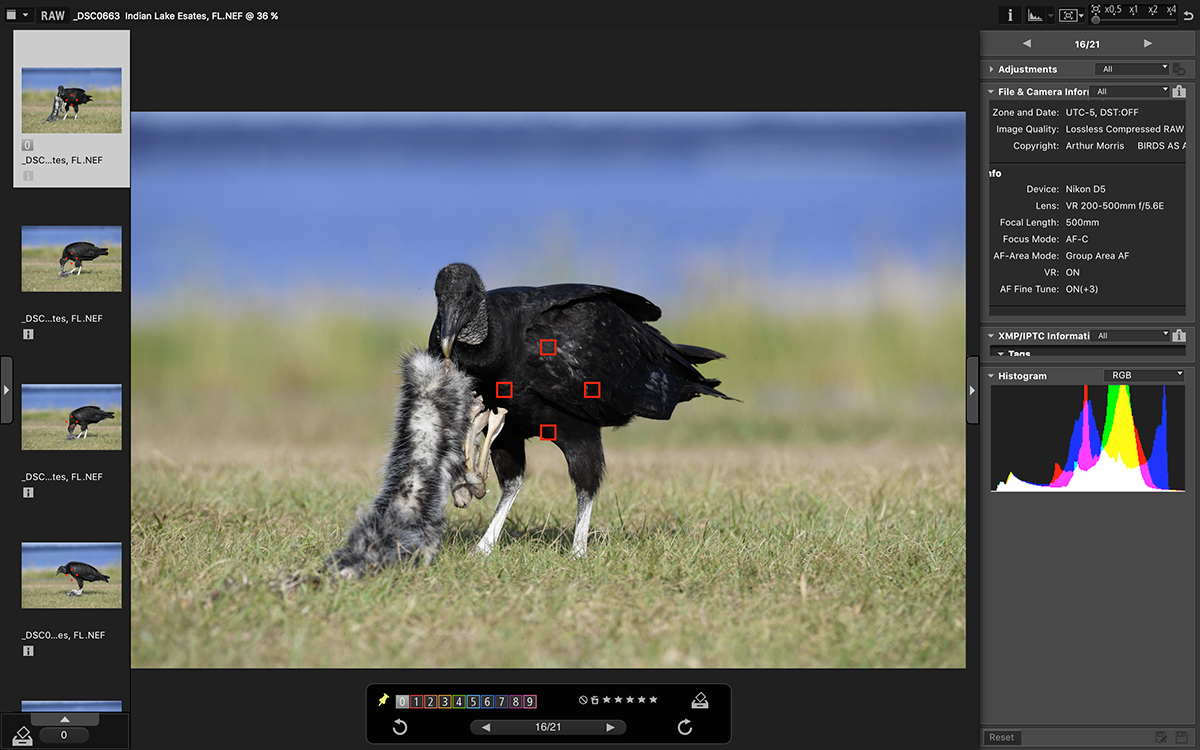Click the 0 label badge on the first thumbnail
Viewport: 1200px width, 750px height.
click(x=28, y=145)
